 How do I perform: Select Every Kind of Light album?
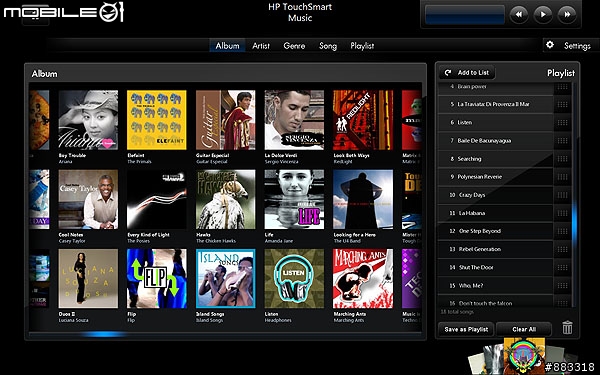157,199
